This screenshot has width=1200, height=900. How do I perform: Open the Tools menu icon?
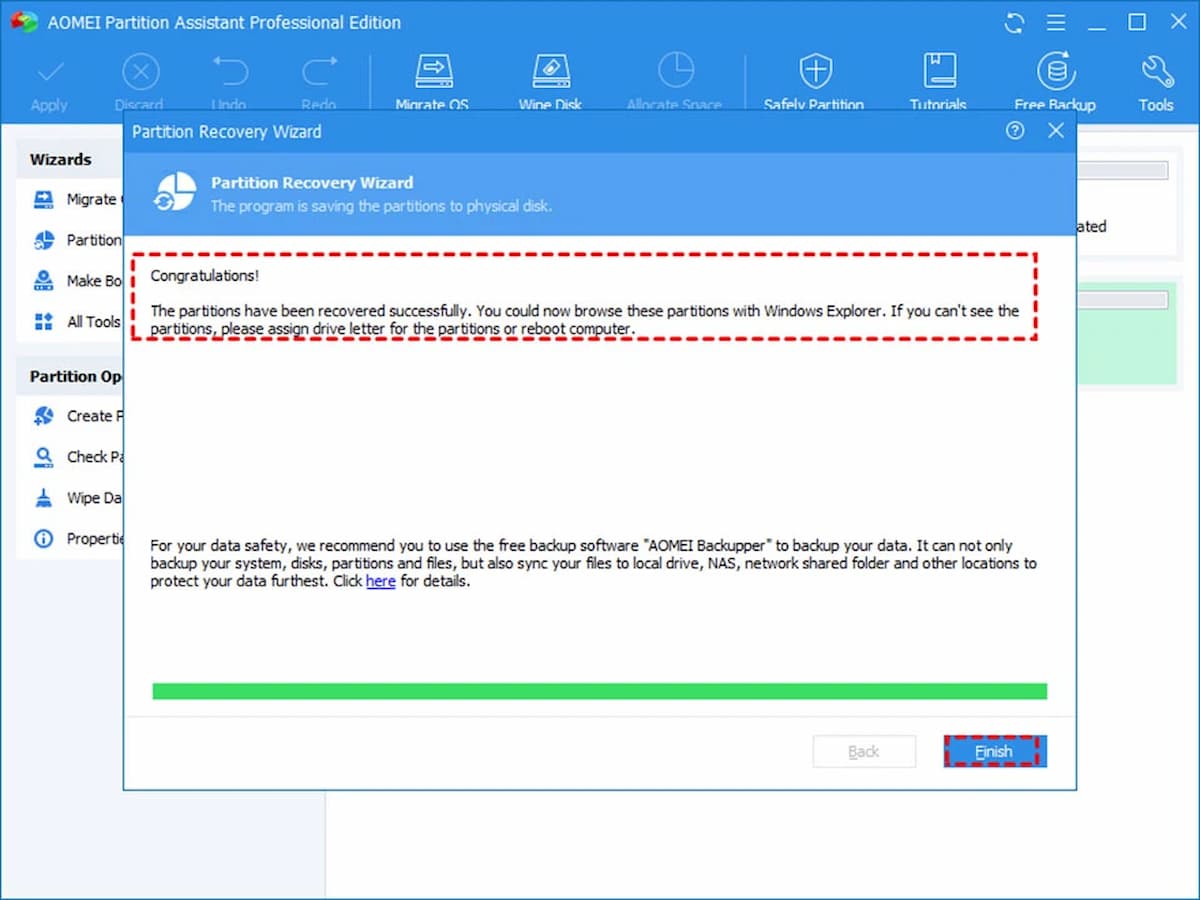click(x=1156, y=80)
